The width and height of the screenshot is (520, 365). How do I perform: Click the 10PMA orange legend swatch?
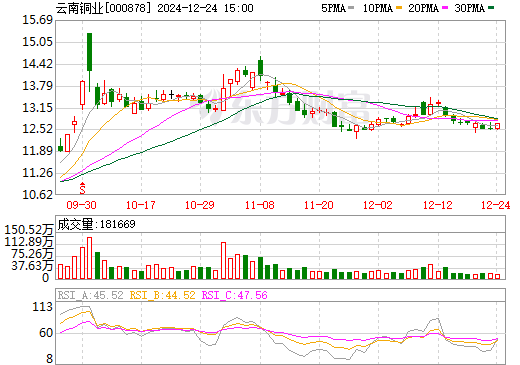[399, 7]
